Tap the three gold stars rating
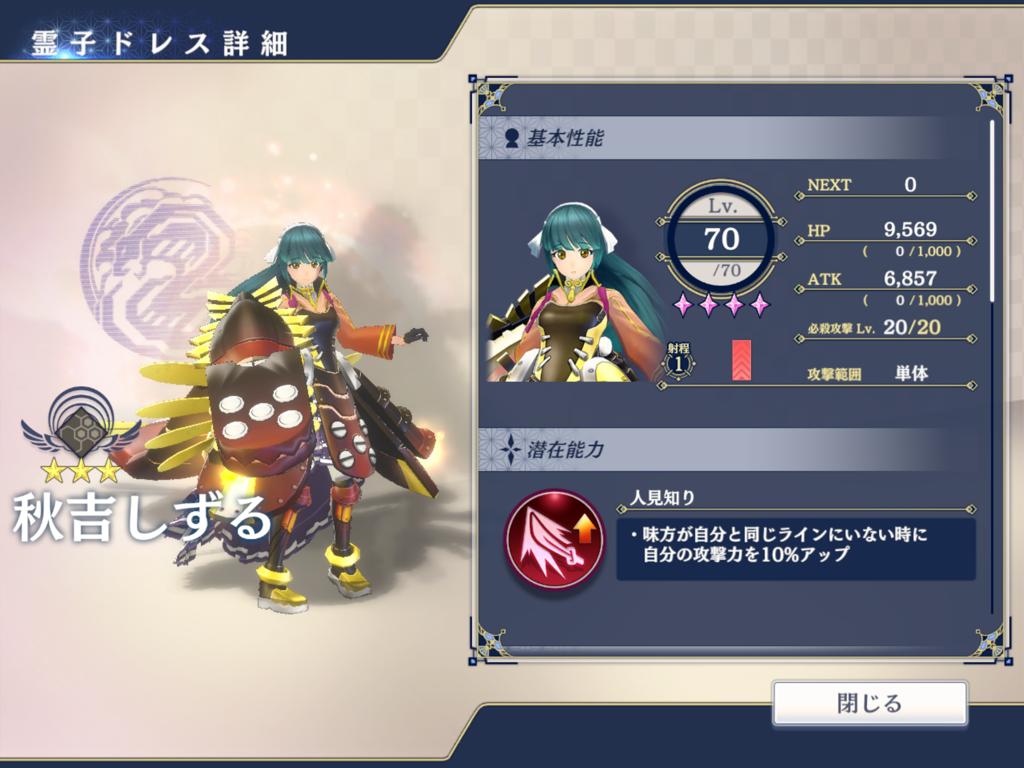Image resolution: width=1024 pixels, height=768 pixels. 81,470
